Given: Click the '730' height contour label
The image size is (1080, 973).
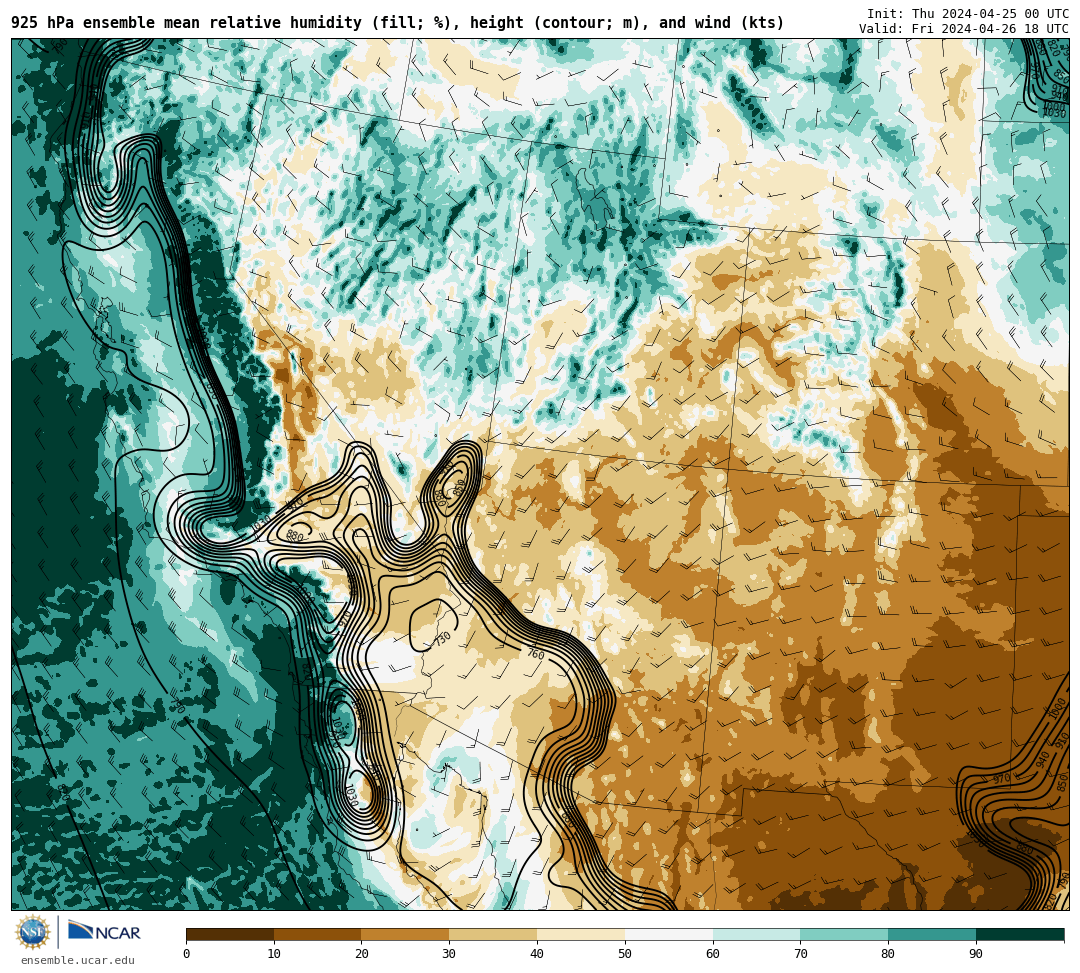Looking at the screenshot, I should click(442, 638).
